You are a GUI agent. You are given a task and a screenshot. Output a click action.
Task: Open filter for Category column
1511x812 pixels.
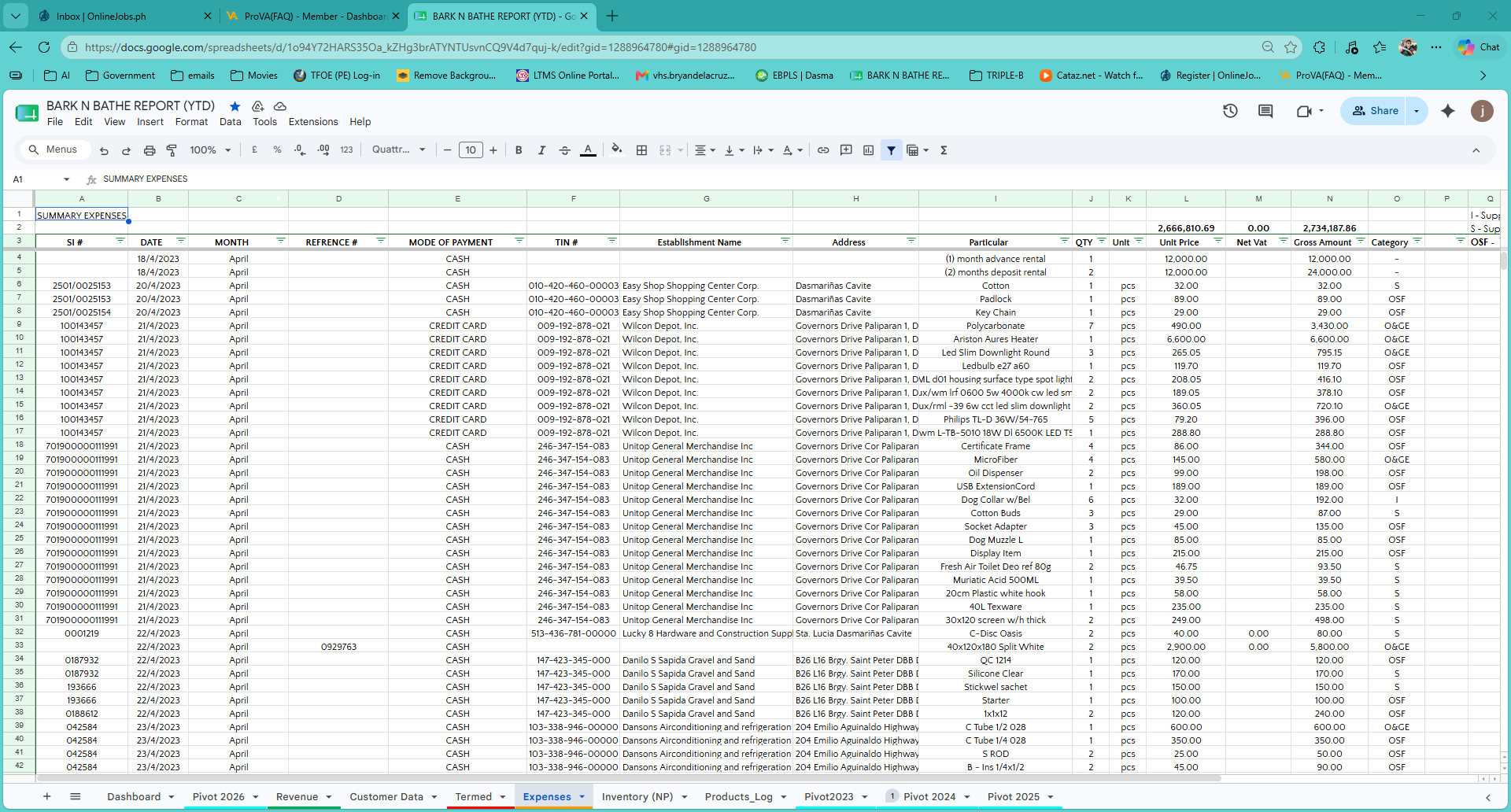1417,241
